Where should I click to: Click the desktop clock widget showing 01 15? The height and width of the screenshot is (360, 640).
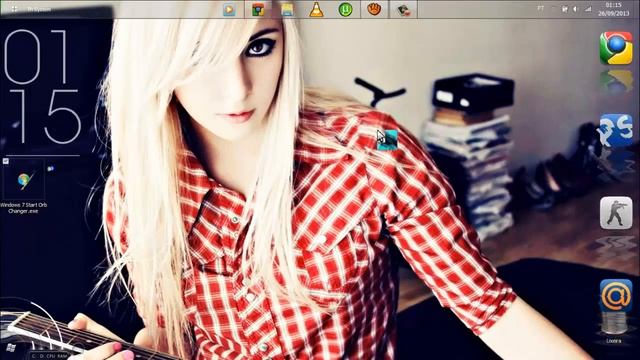[x=43, y=87]
